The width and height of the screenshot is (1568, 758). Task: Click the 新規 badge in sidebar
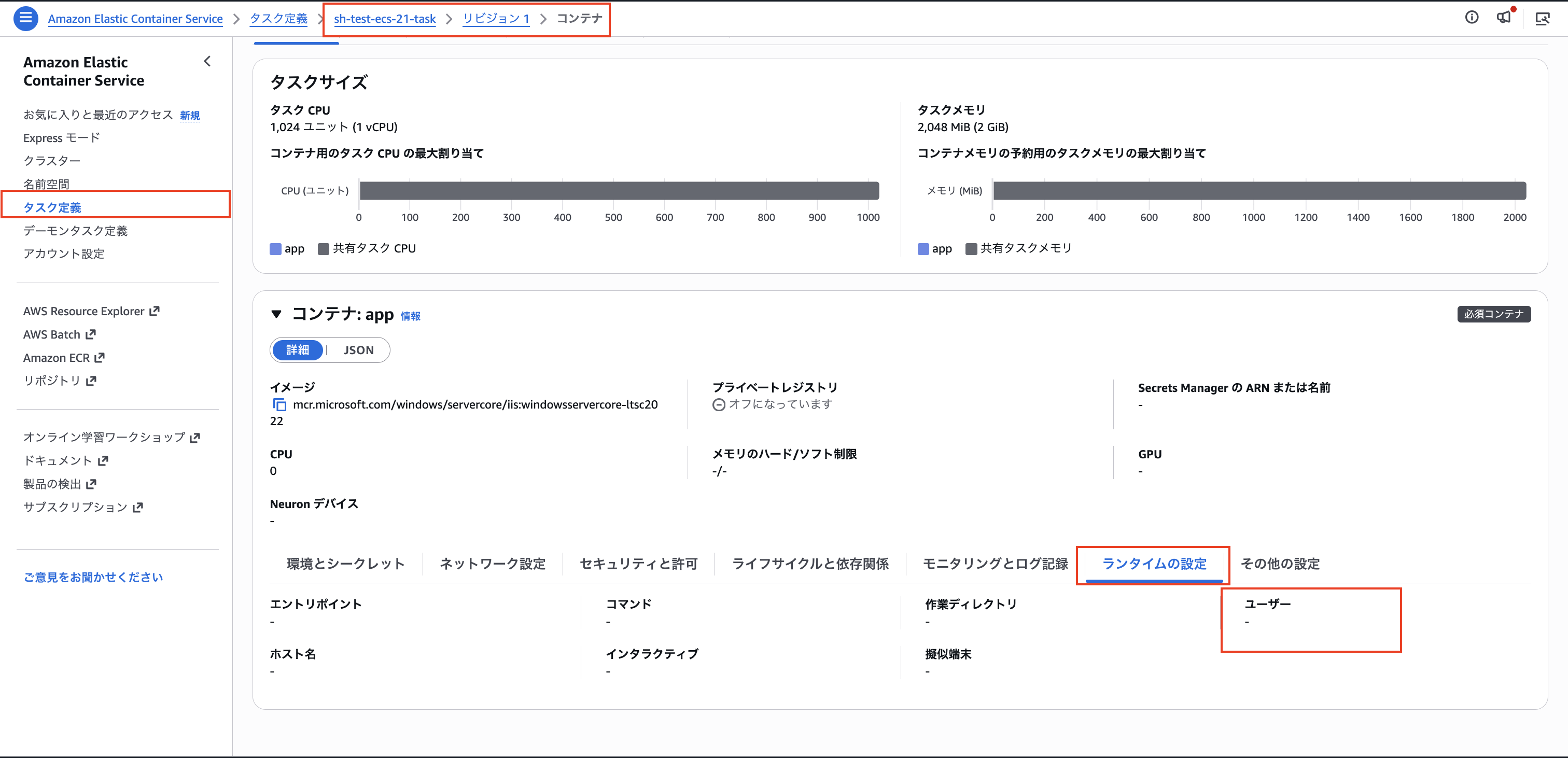190,115
